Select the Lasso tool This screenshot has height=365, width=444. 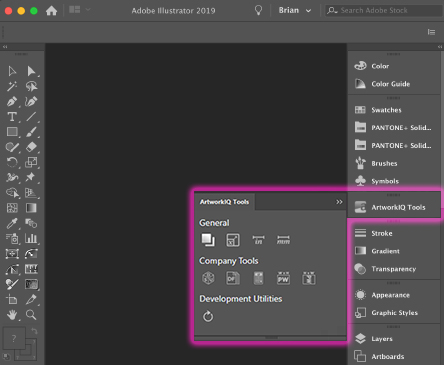[x=31, y=86]
